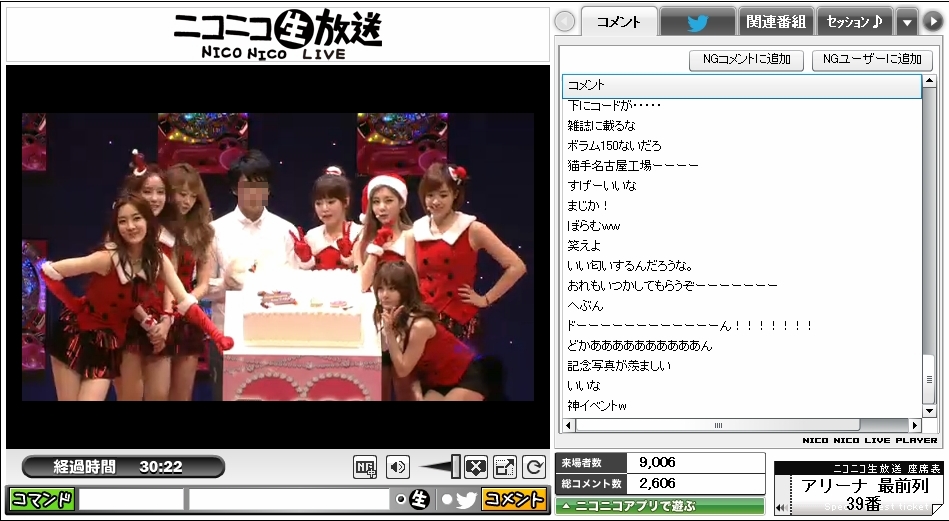Screen dimensions: 949x521
Task: Click the NGユーザーに追加 button
Action: (872, 59)
